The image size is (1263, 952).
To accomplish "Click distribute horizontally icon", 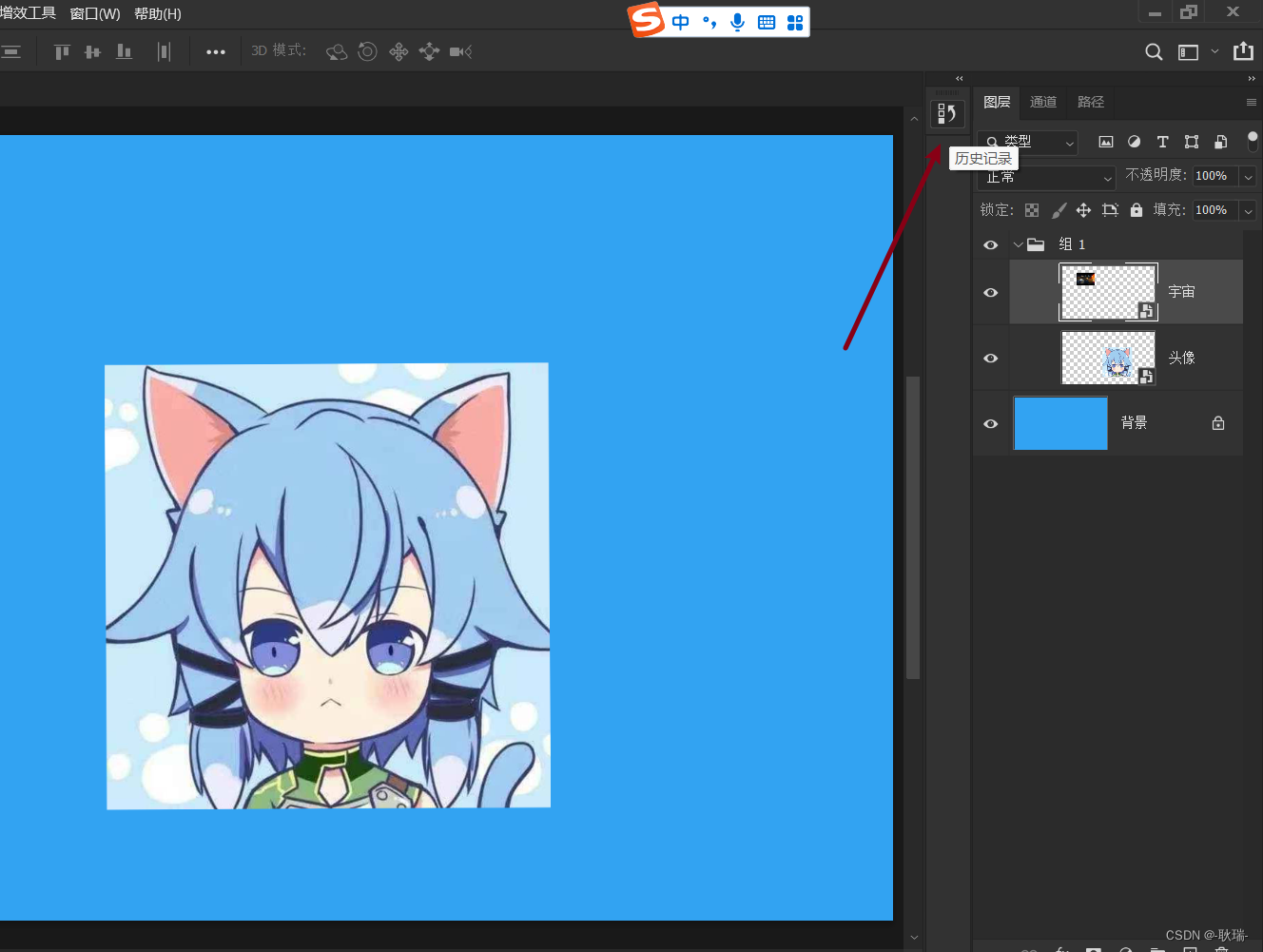I will pyautogui.click(x=164, y=51).
